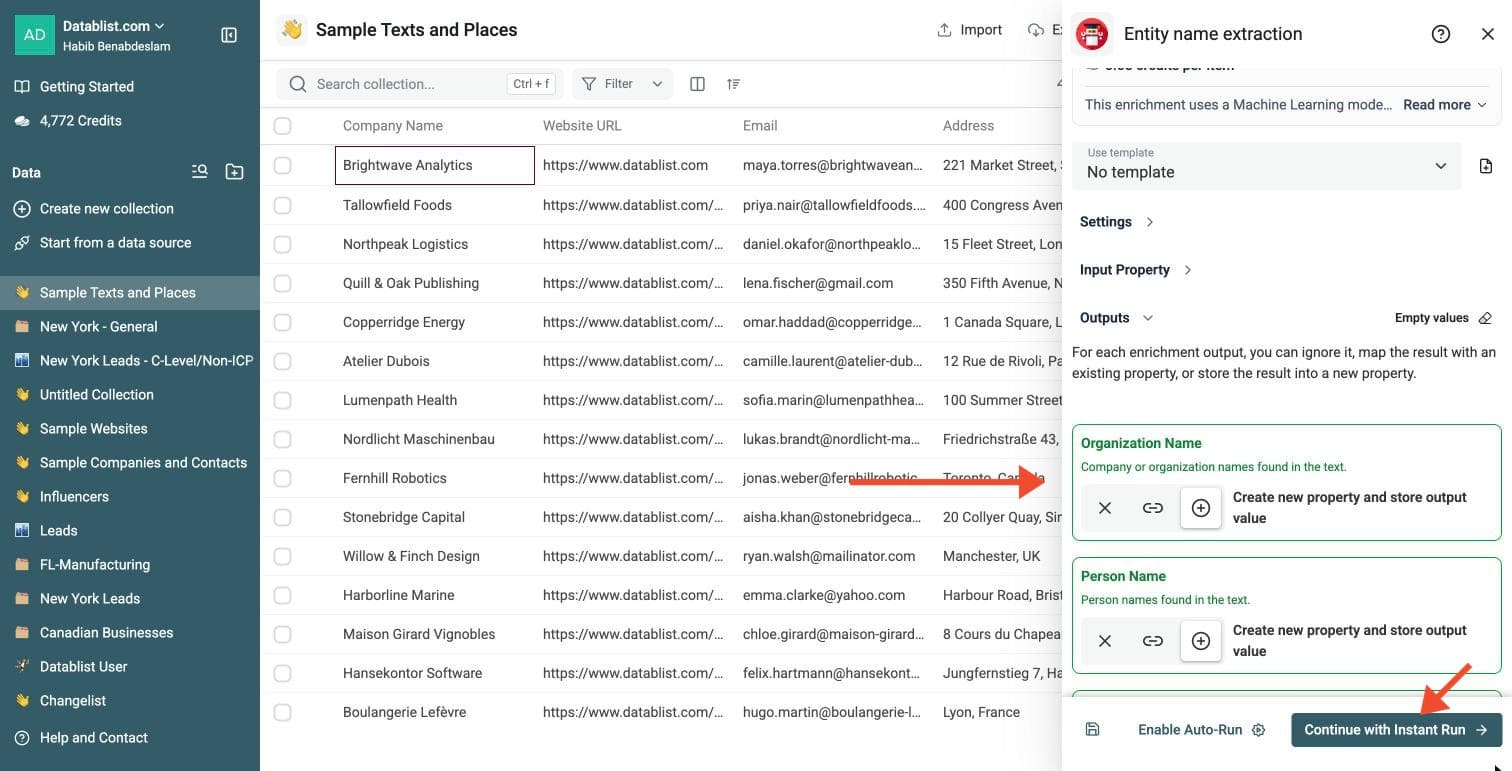Map Organization Name to existing property
The height and width of the screenshot is (771, 1512).
pyautogui.click(x=1153, y=508)
